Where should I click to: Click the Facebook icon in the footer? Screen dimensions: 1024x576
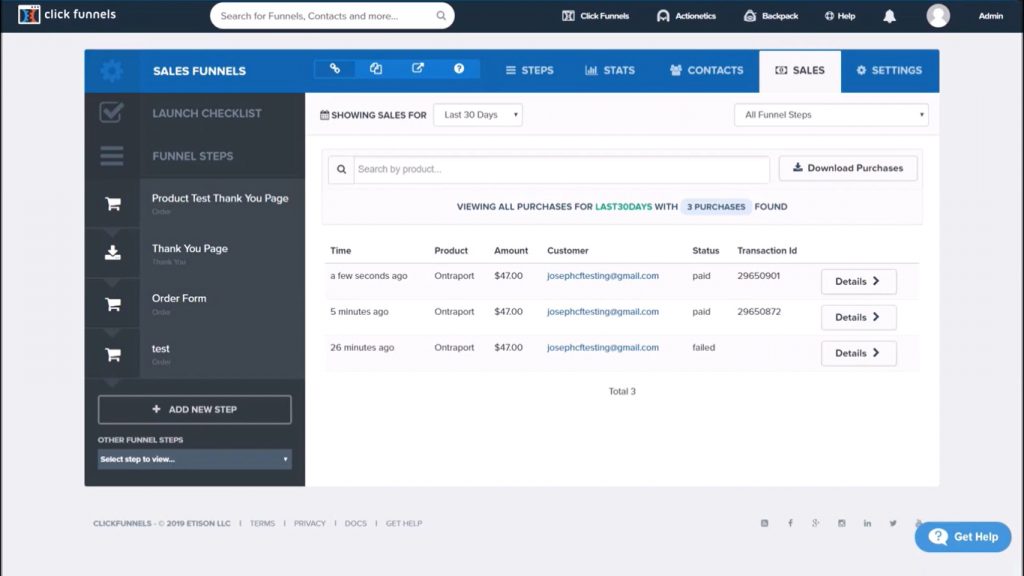[x=790, y=523]
